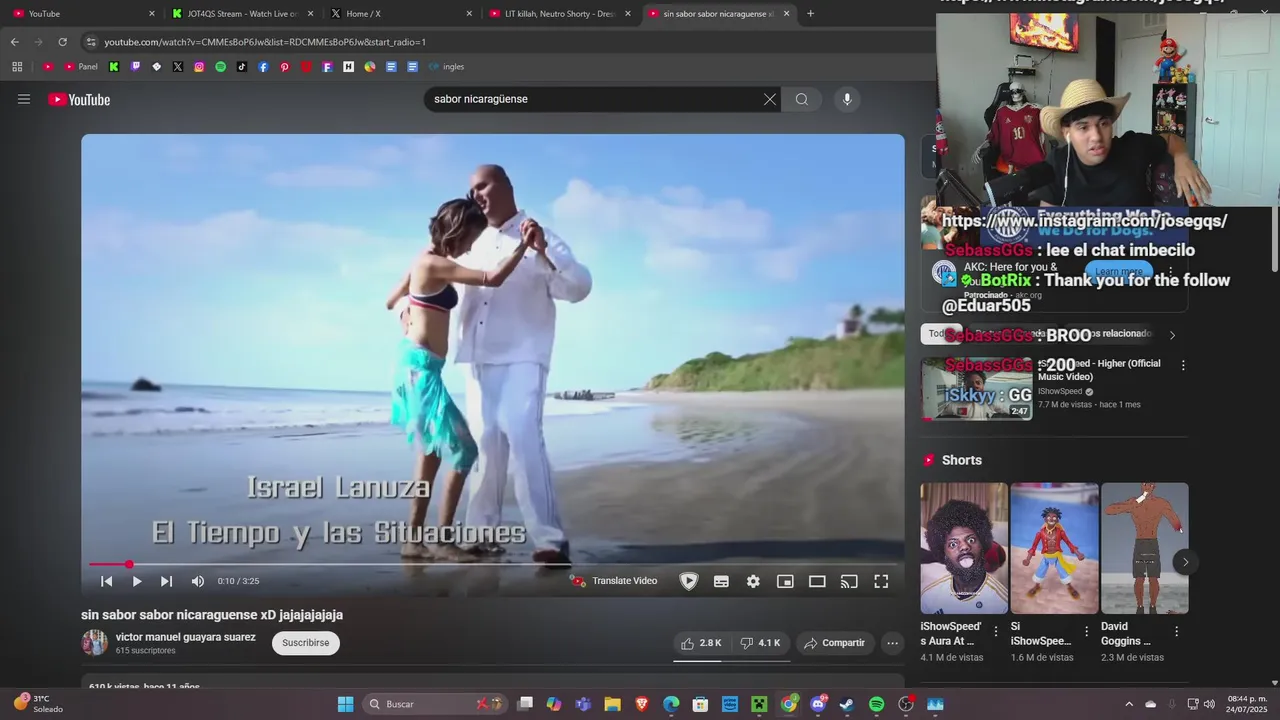Open the apps grid in bookmarks bar

17,67
